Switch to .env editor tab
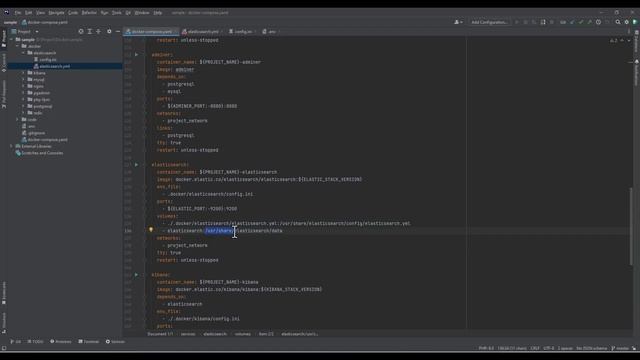Screen dimensions: 640x360 coord(271,31)
